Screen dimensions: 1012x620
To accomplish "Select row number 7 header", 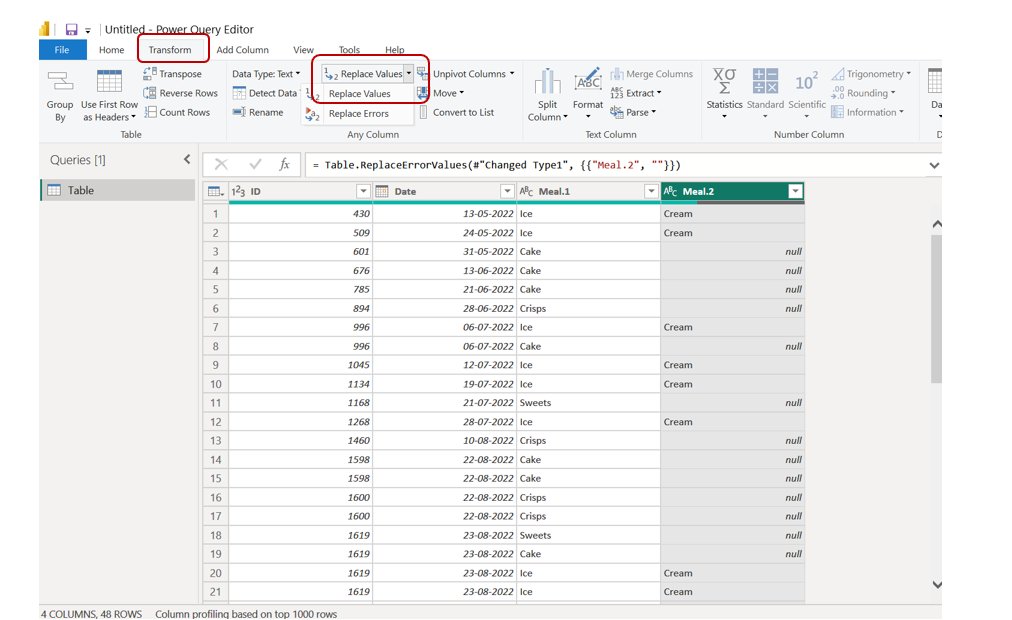I will 216,327.
